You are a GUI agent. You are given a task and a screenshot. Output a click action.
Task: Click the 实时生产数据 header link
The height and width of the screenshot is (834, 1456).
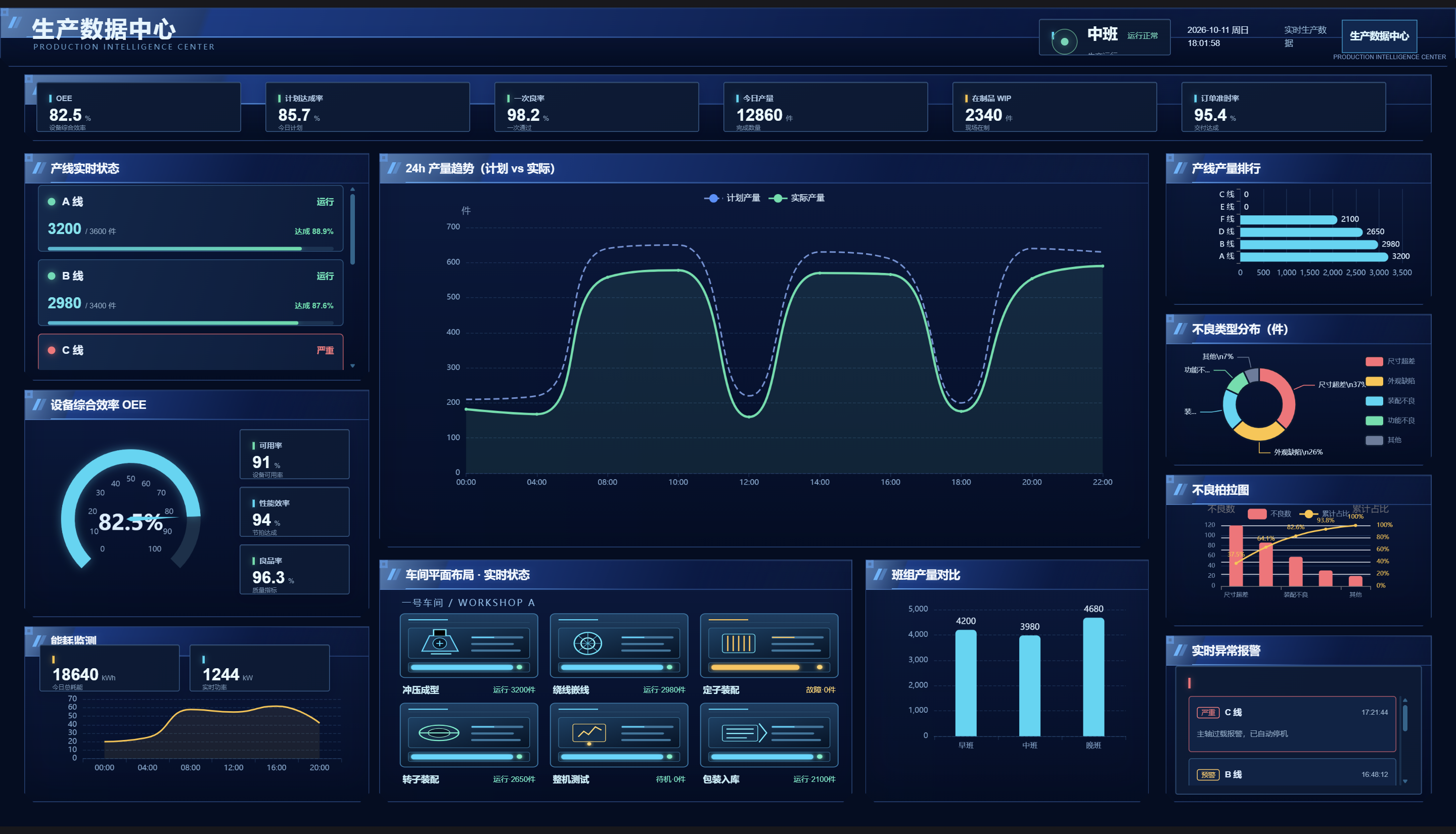tap(1305, 36)
